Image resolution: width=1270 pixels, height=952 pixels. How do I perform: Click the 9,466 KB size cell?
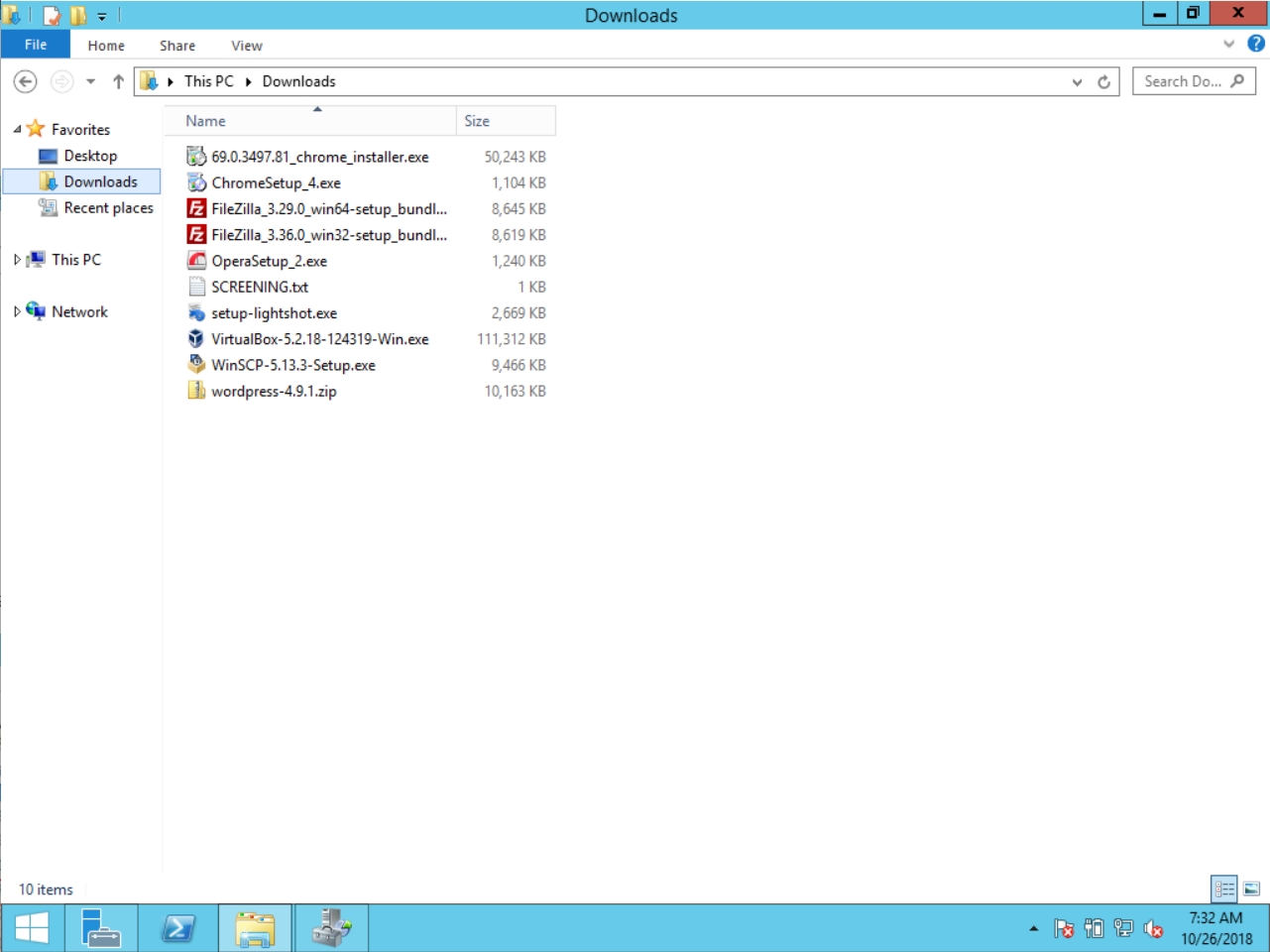[x=519, y=365]
